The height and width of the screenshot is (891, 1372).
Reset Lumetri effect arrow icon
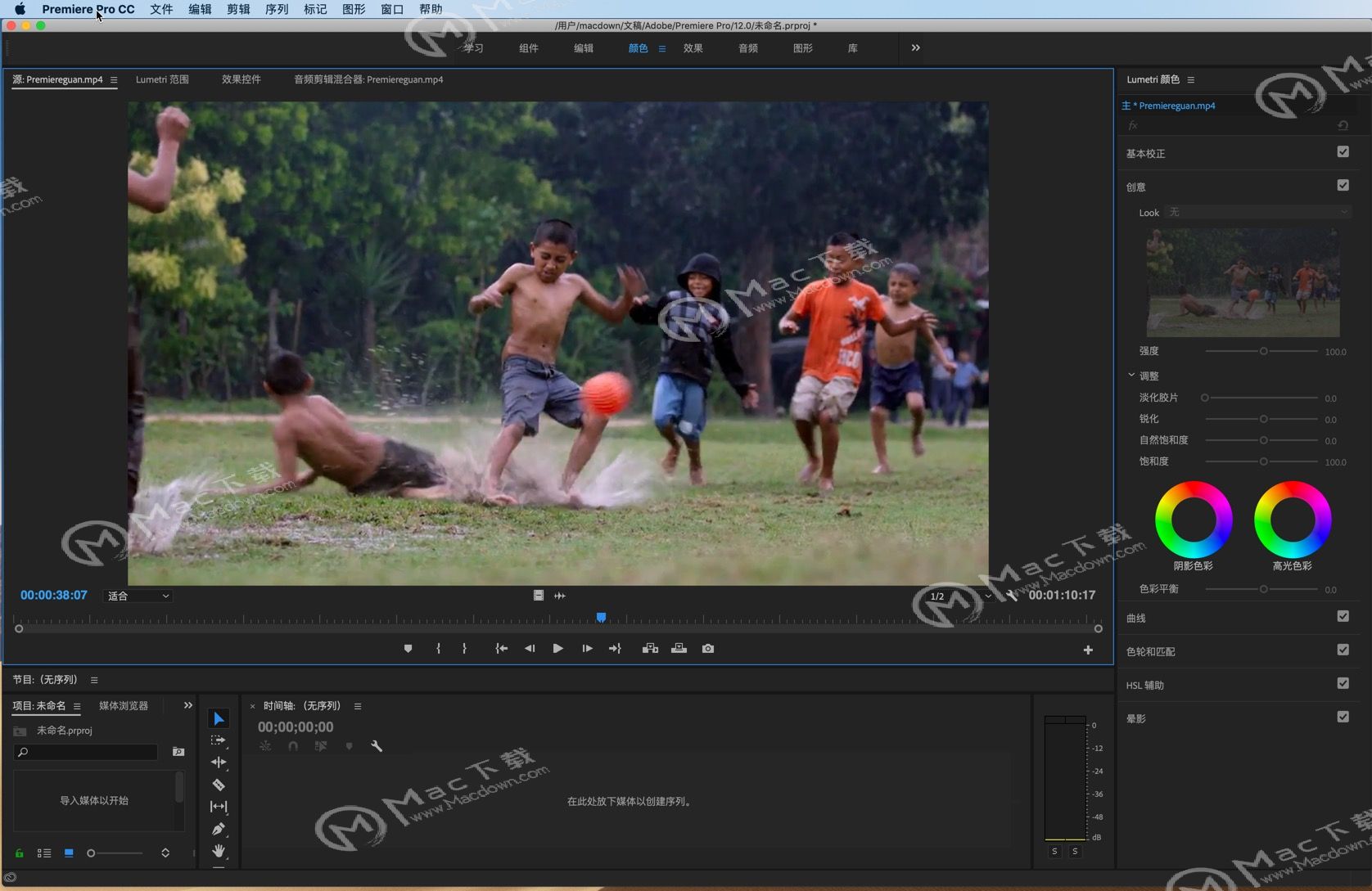point(1343,125)
